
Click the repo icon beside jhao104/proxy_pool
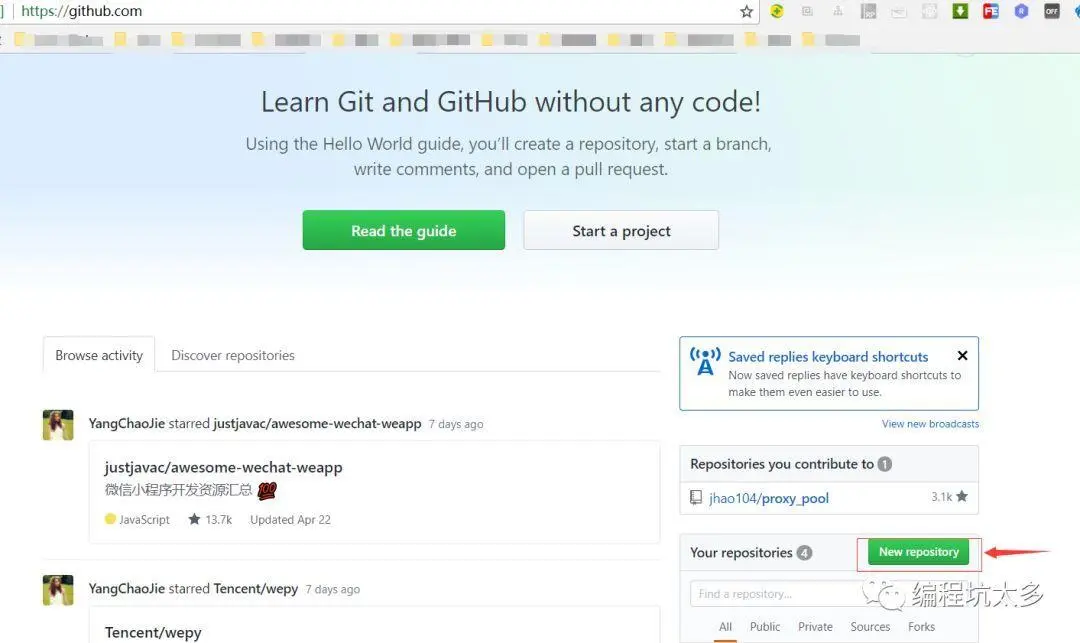(x=696, y=497)
